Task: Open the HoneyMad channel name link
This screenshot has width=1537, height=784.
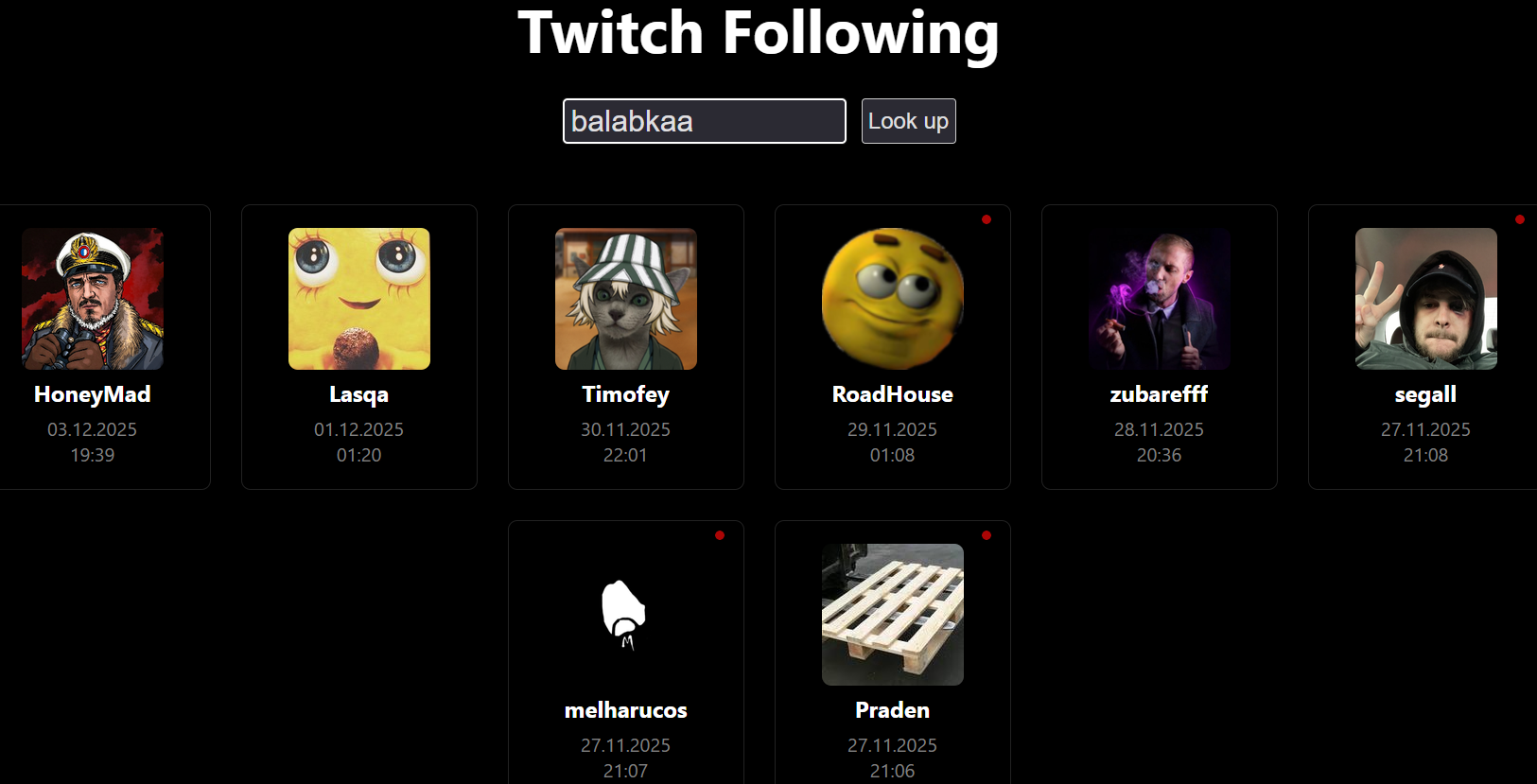Action: 93,394
